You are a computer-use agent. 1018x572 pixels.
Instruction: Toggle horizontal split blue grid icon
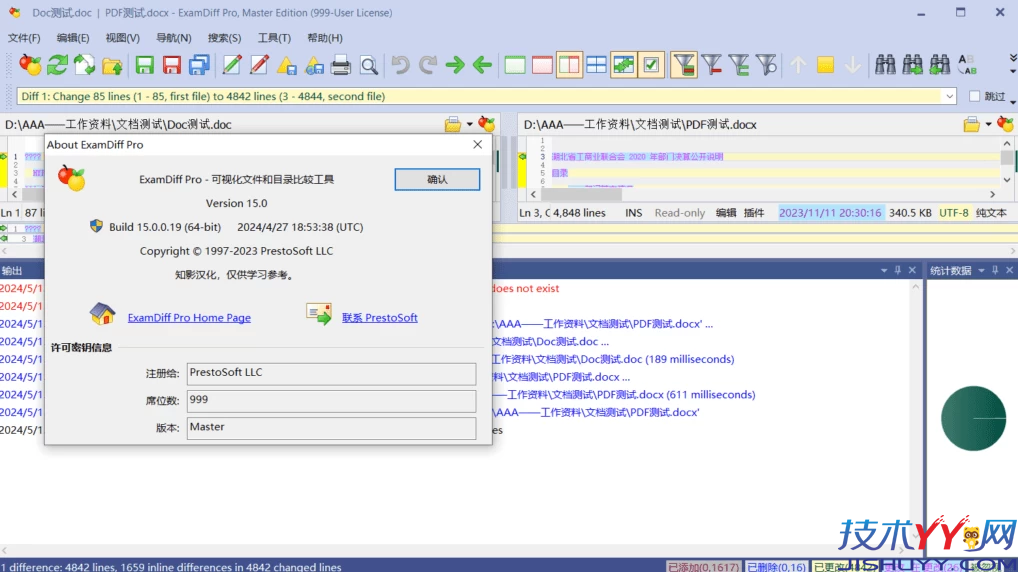point(597,65)
